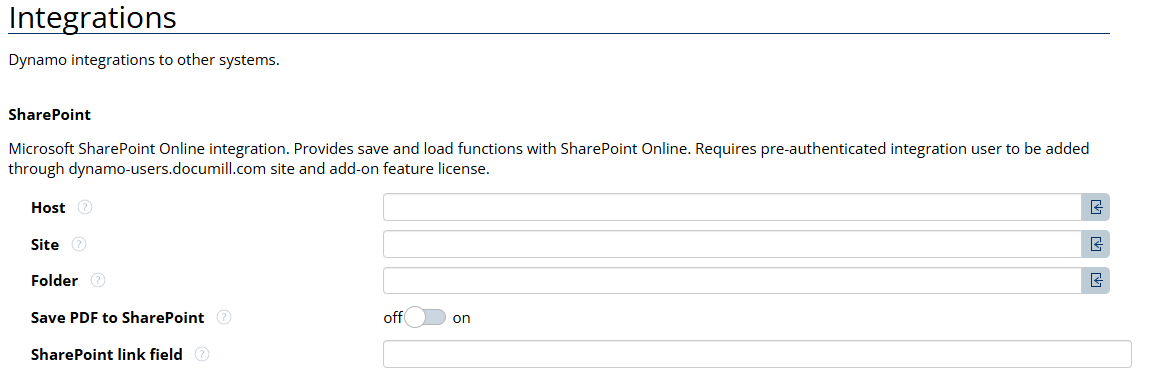Open the help icon next to Site
This screenshot has height=381, width=1149.
click(78, 244)
